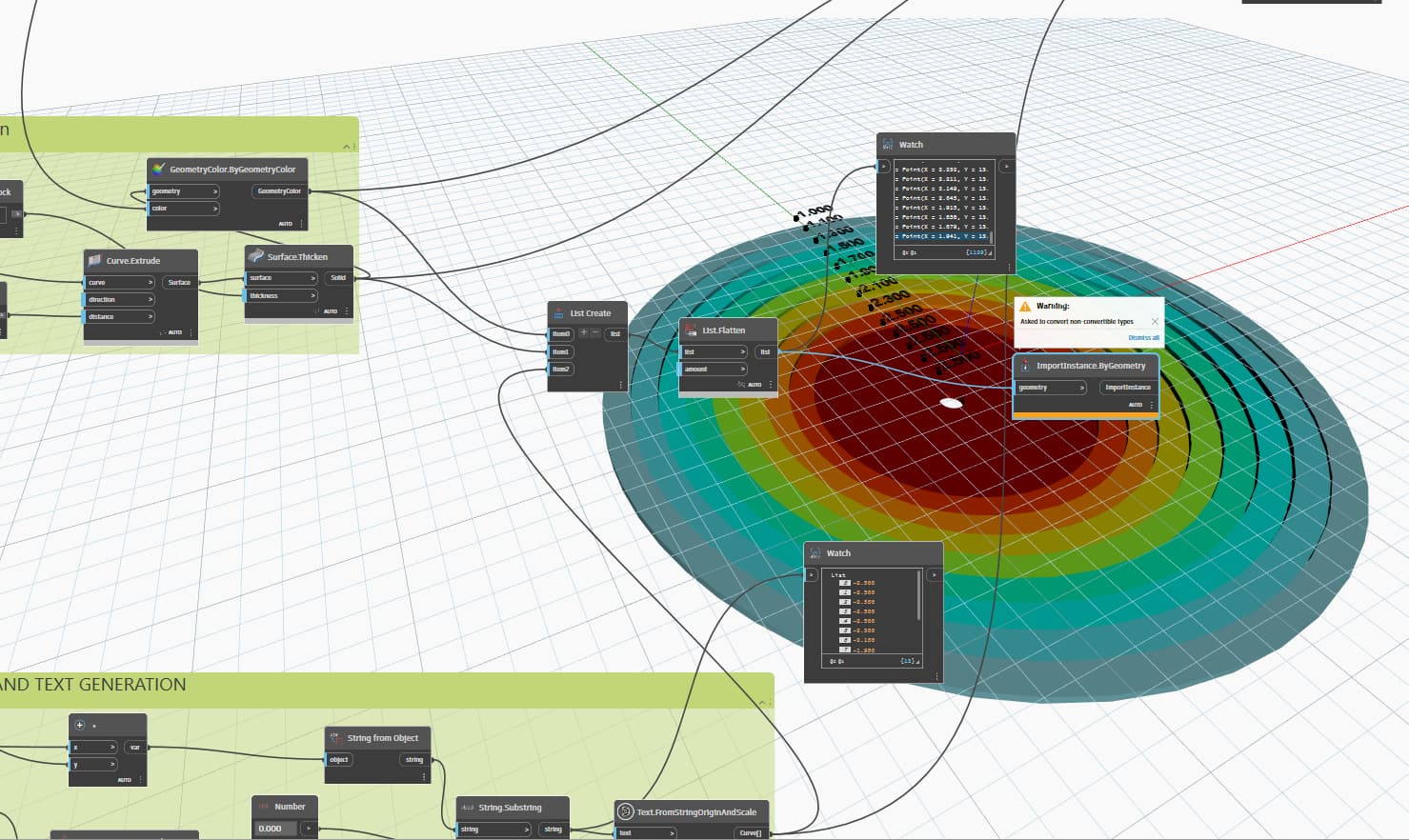This screenshot has width=1409, height=840.
Task: Select the Surface.Thicken node icon
Action: [255, 255]
